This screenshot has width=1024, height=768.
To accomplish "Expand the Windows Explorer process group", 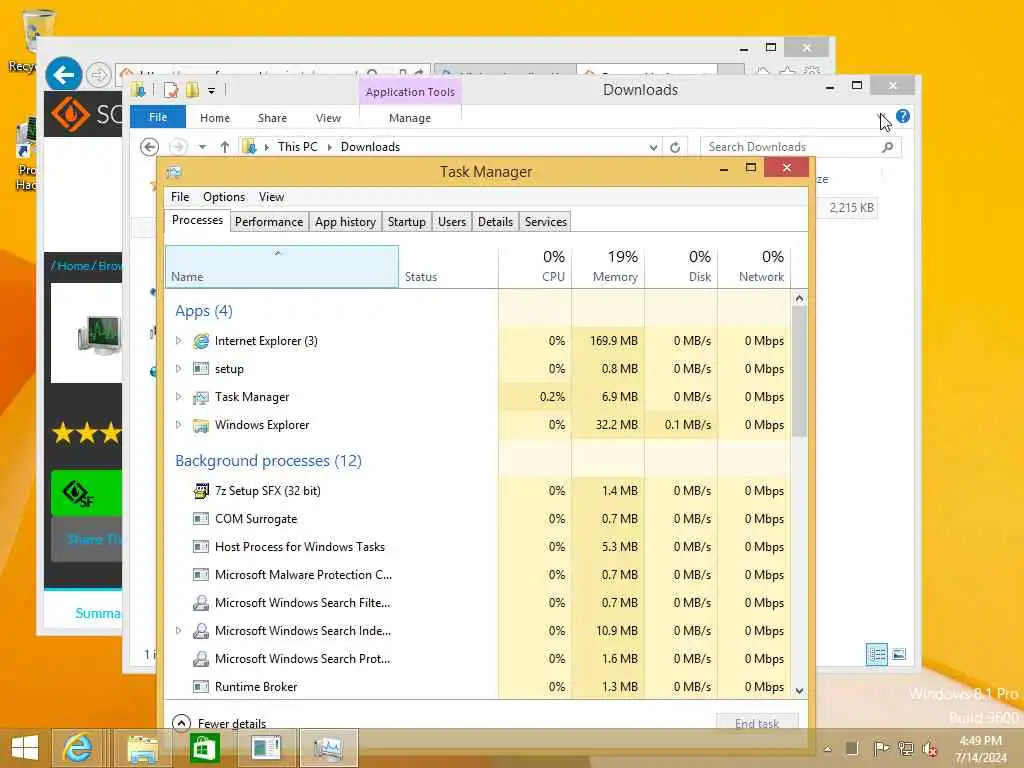I will pos(178,425).
